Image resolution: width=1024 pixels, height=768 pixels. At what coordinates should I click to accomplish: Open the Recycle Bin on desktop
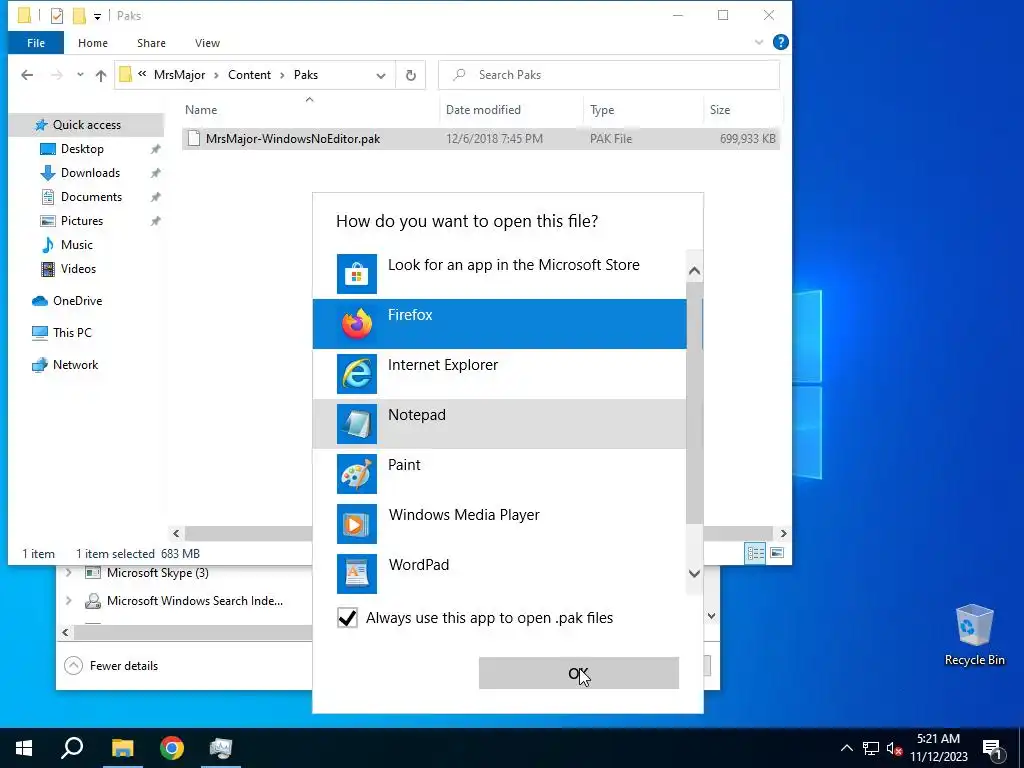(974, 635)
